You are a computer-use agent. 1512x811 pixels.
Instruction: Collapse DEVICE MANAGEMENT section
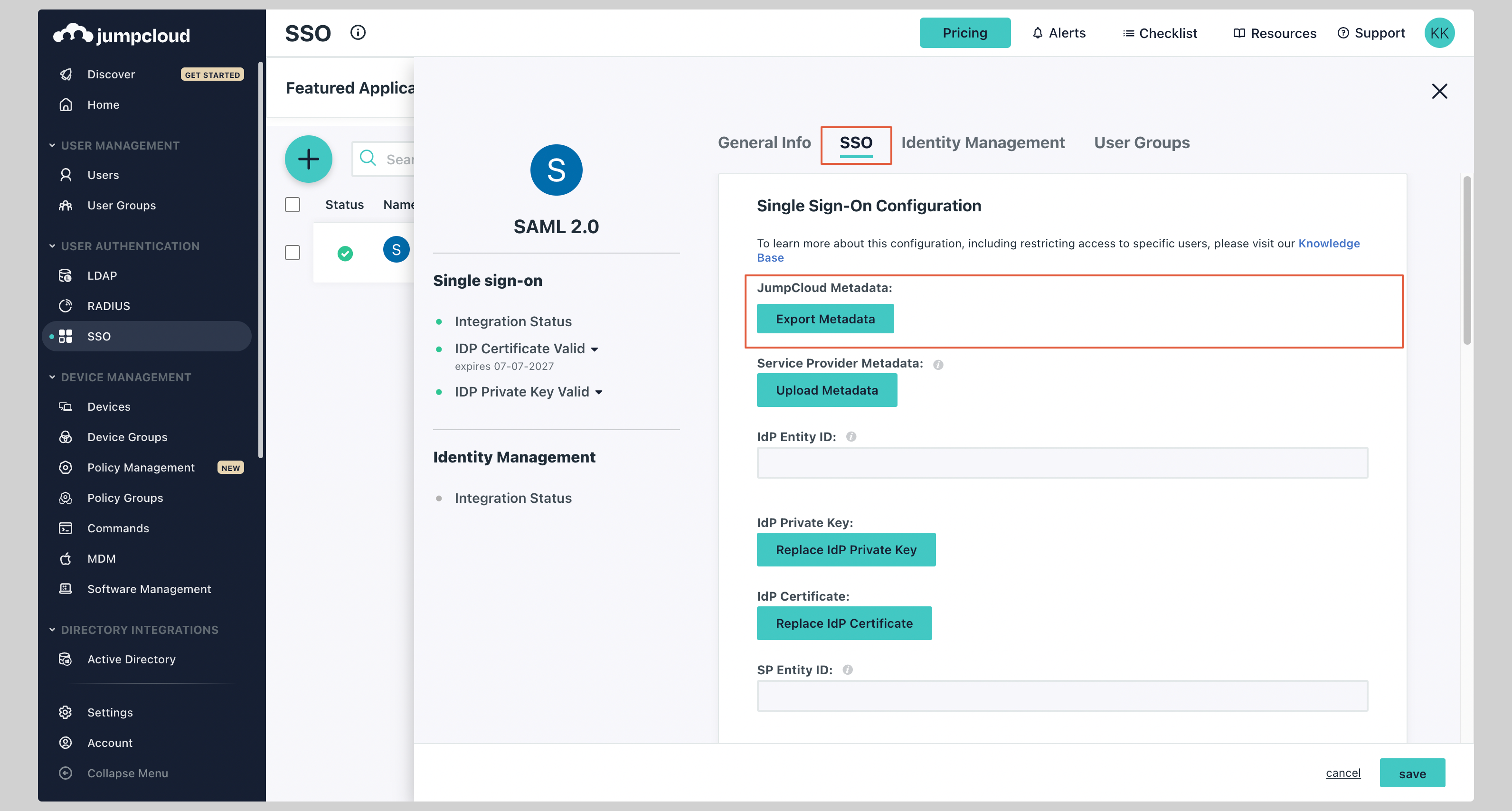tap(52, 377)
